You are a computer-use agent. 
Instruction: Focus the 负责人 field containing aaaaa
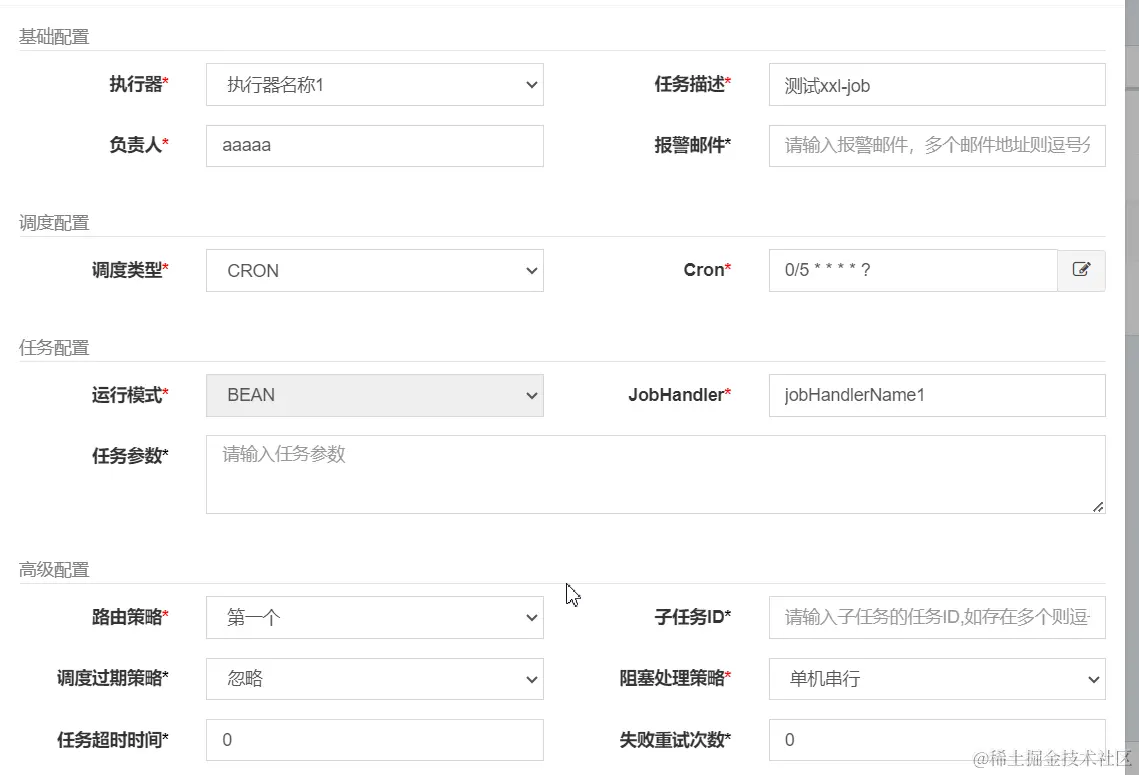375,145
